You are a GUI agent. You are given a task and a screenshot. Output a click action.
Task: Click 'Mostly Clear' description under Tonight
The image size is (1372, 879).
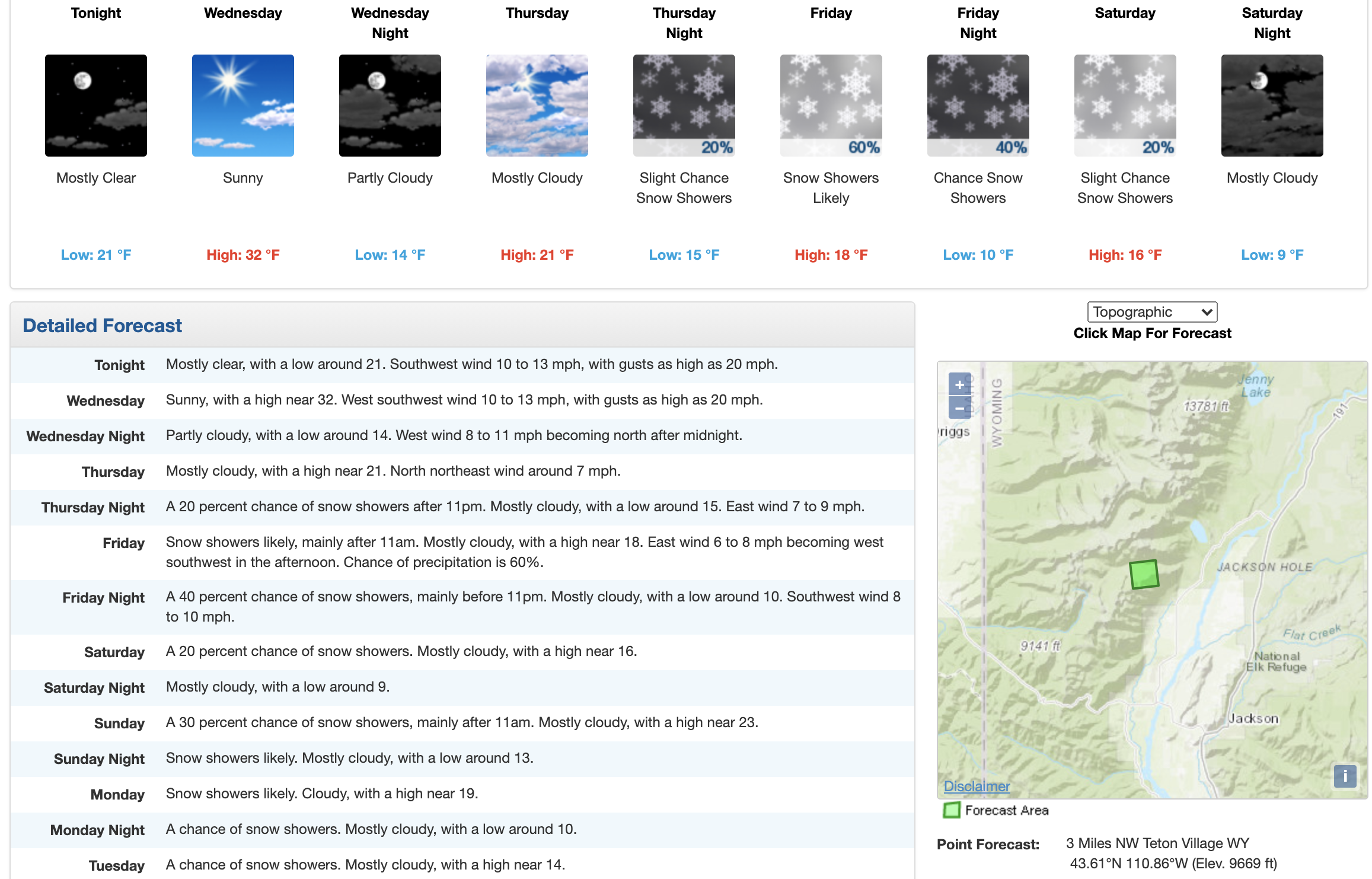pos(96,178)
